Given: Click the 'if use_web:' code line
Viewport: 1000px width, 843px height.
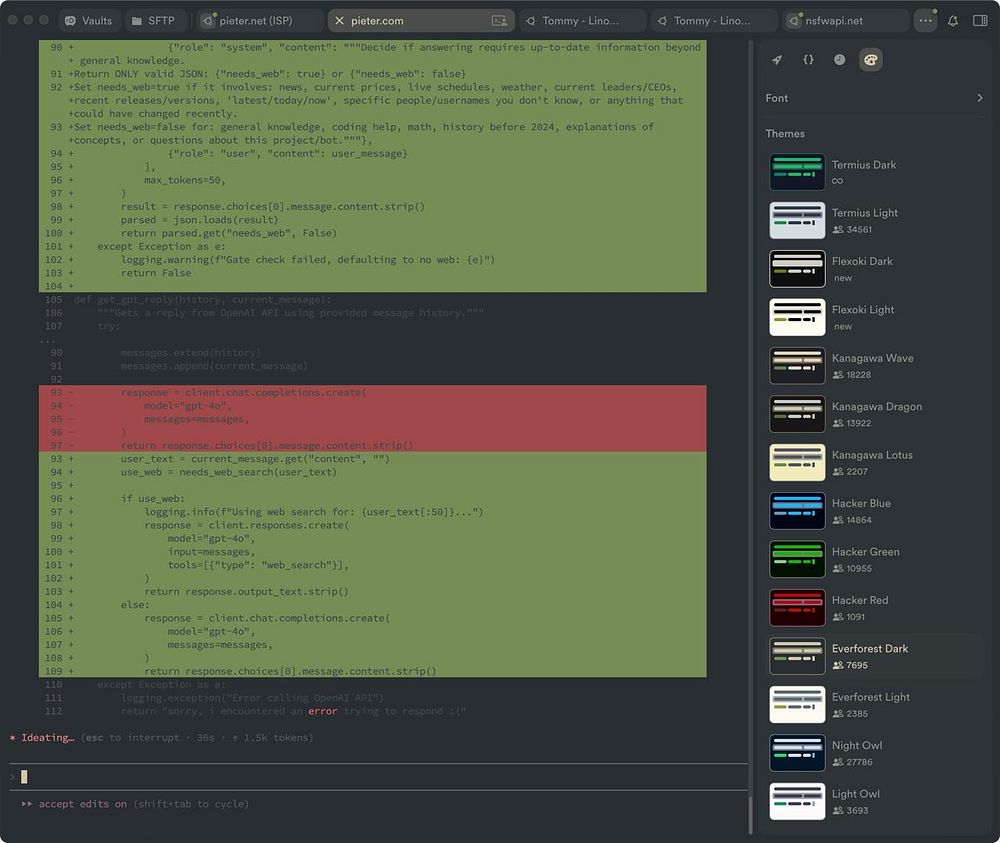Looking at the screenshot, I should [x=152, y=499].
